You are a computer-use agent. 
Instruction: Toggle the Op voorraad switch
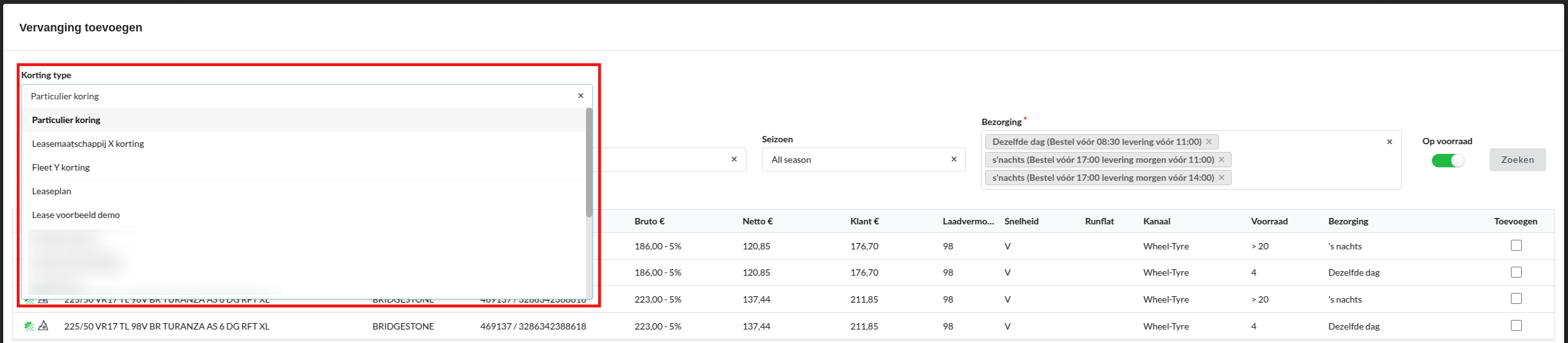(1447, 161)
